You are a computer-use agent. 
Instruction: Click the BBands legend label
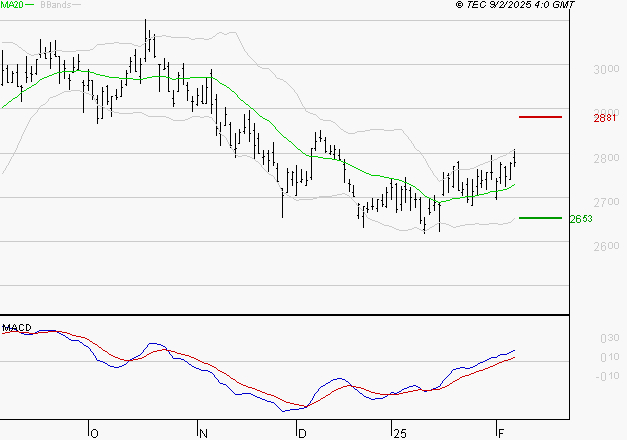pos(56,5)
